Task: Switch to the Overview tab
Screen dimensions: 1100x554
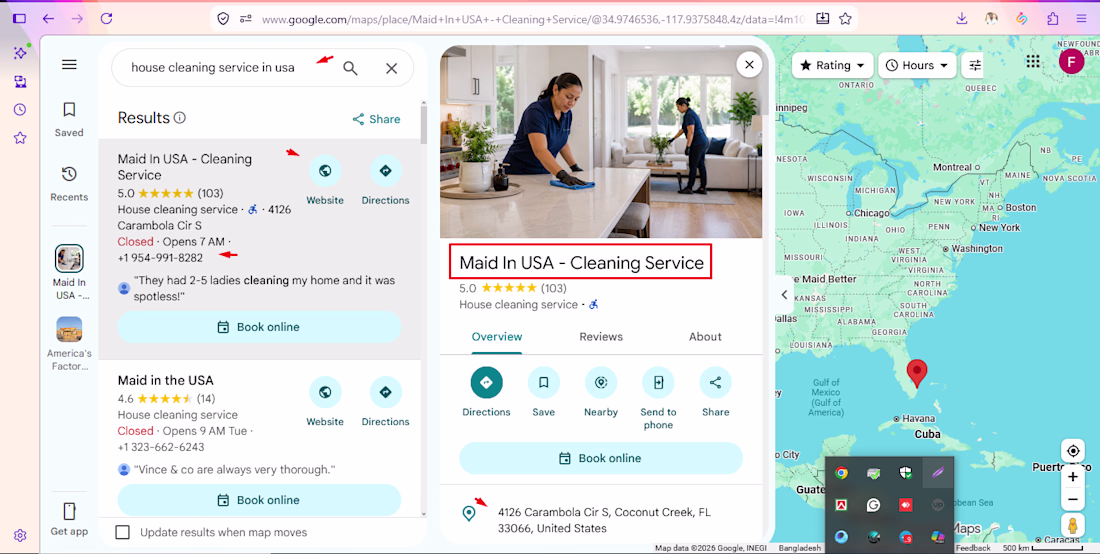Action: [x=497, y=337]
